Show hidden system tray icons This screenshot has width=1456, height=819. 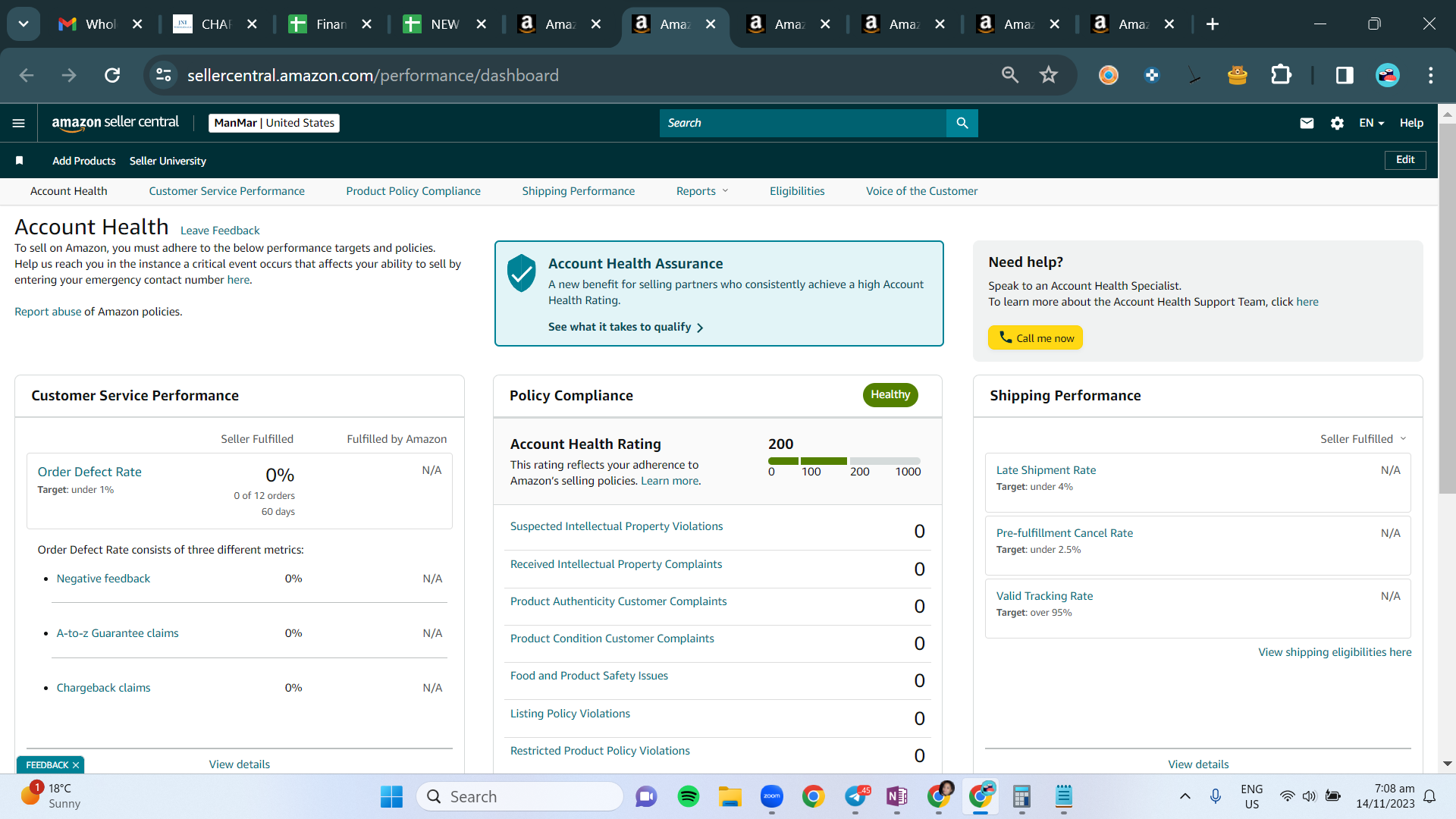1185,796
